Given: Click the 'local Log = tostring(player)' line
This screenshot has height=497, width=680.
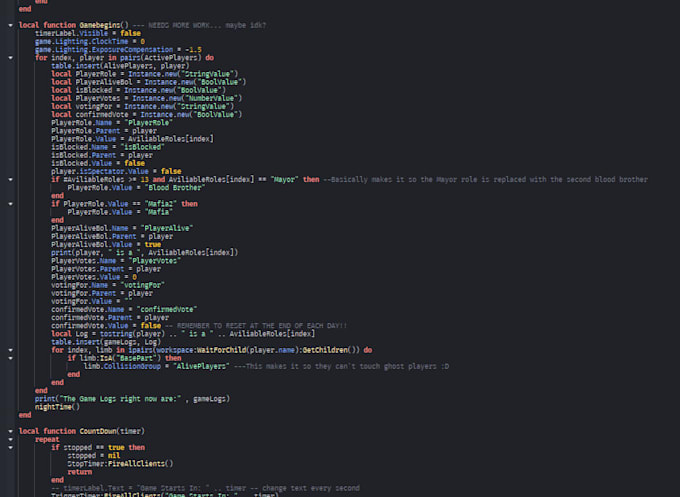Looking at the screenshot, I should coord(183,334).
